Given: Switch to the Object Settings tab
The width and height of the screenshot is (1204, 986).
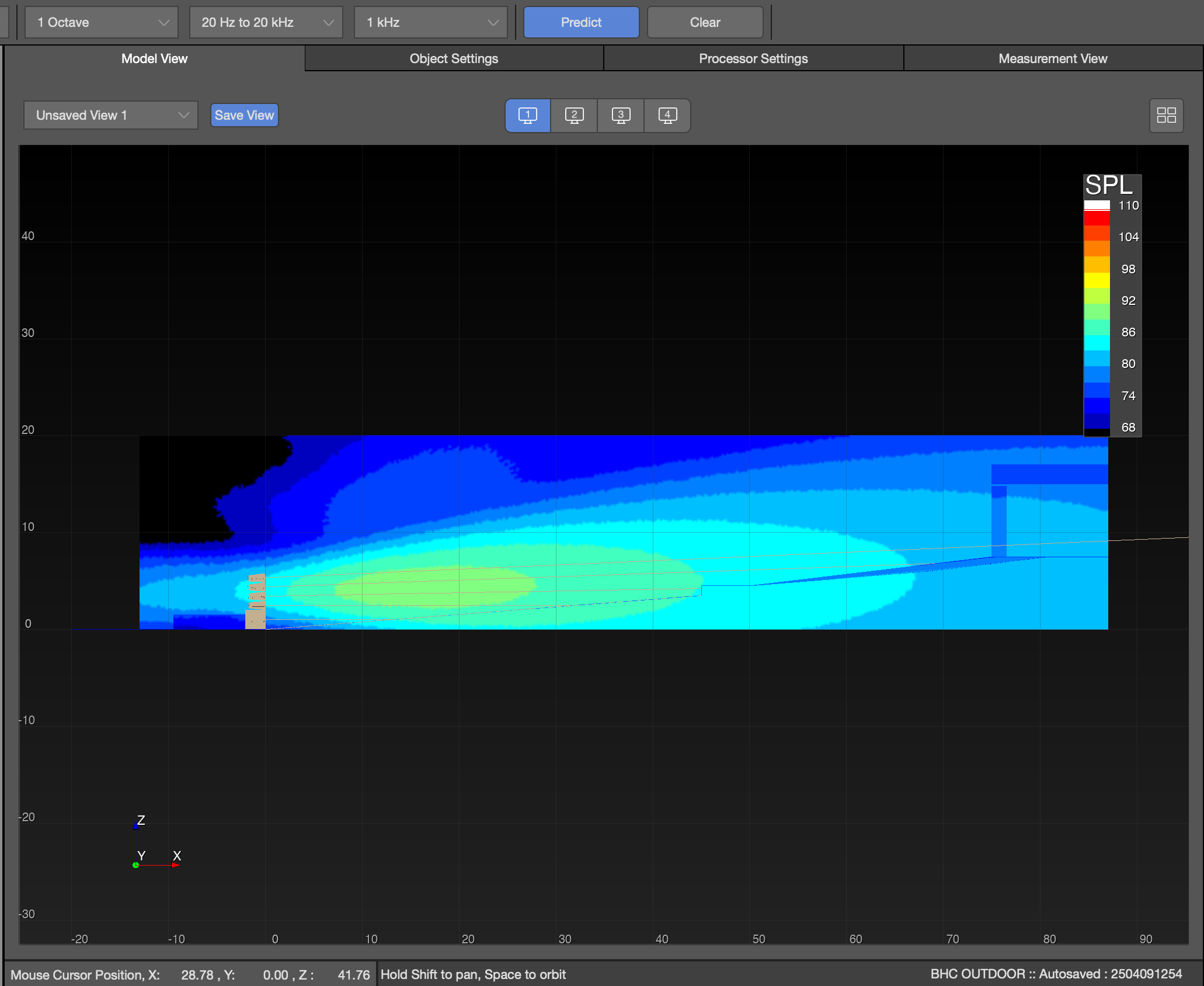Looking at the screenshot, I should point(454,58).
